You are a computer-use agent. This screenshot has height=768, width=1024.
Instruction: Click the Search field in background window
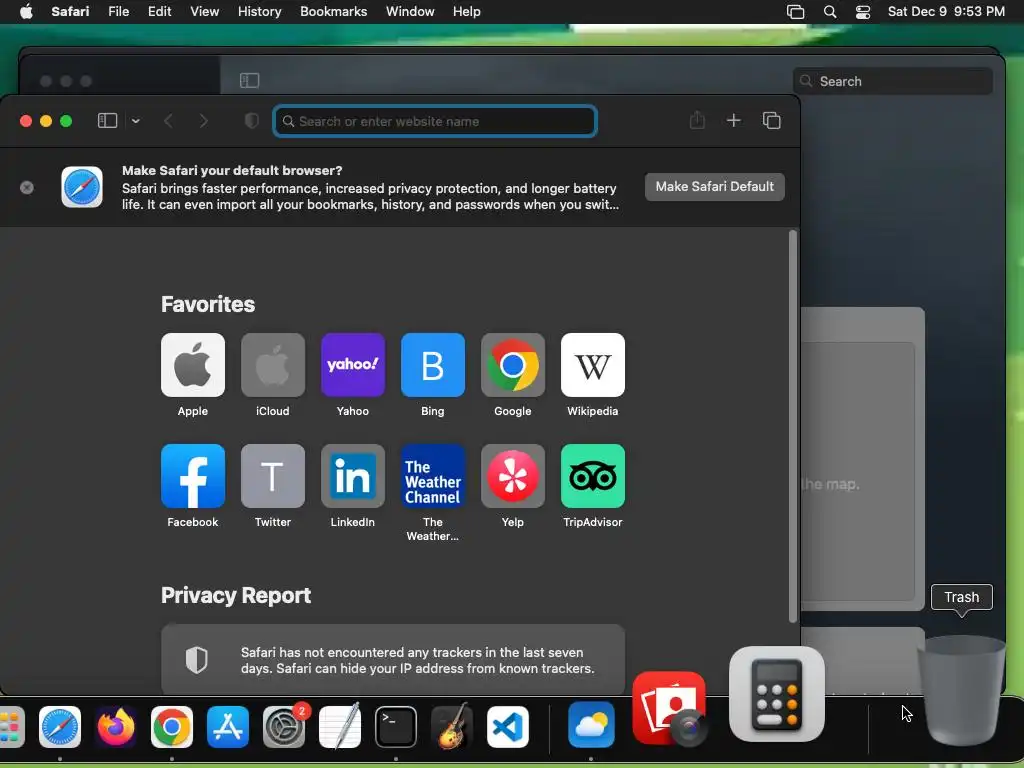click(893, 81)
